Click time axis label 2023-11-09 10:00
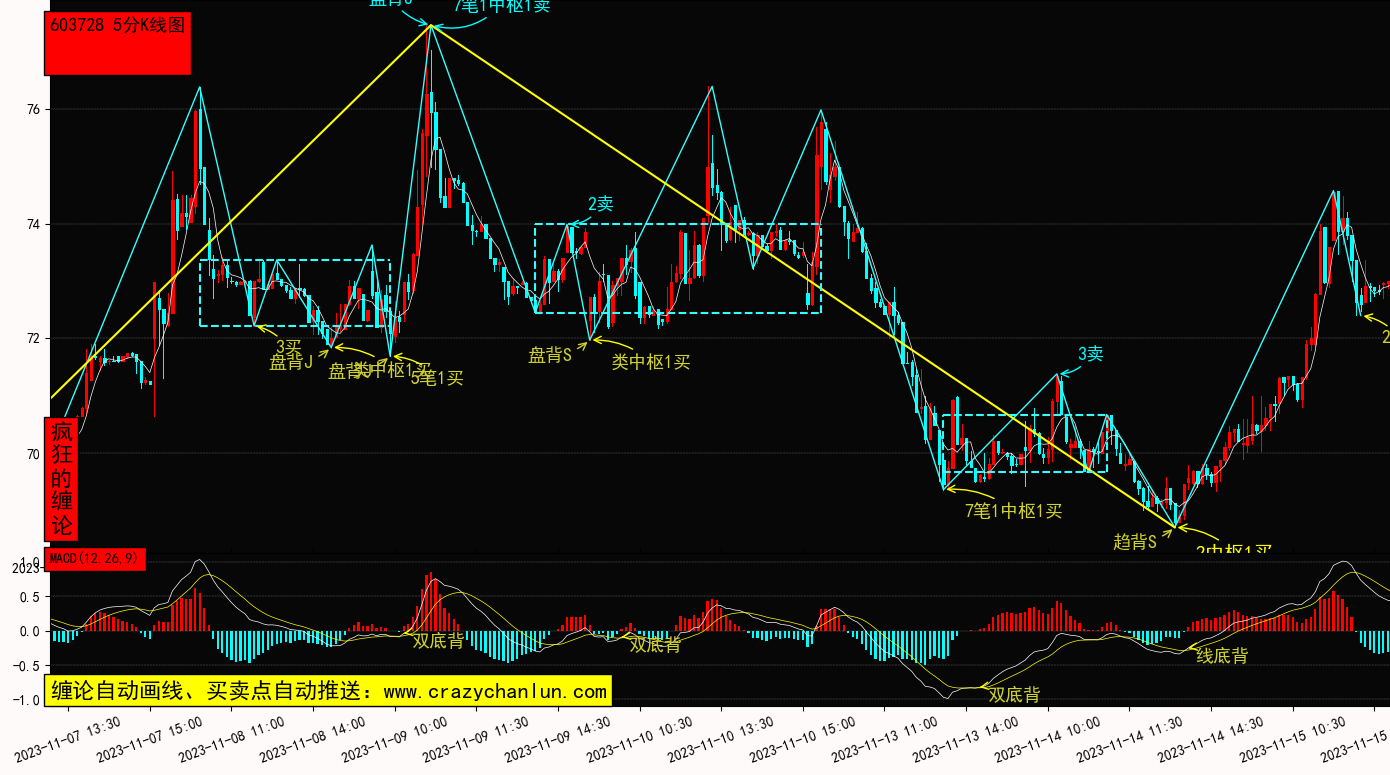Screen dimensions: 1390x775 [x=394, y=739]
